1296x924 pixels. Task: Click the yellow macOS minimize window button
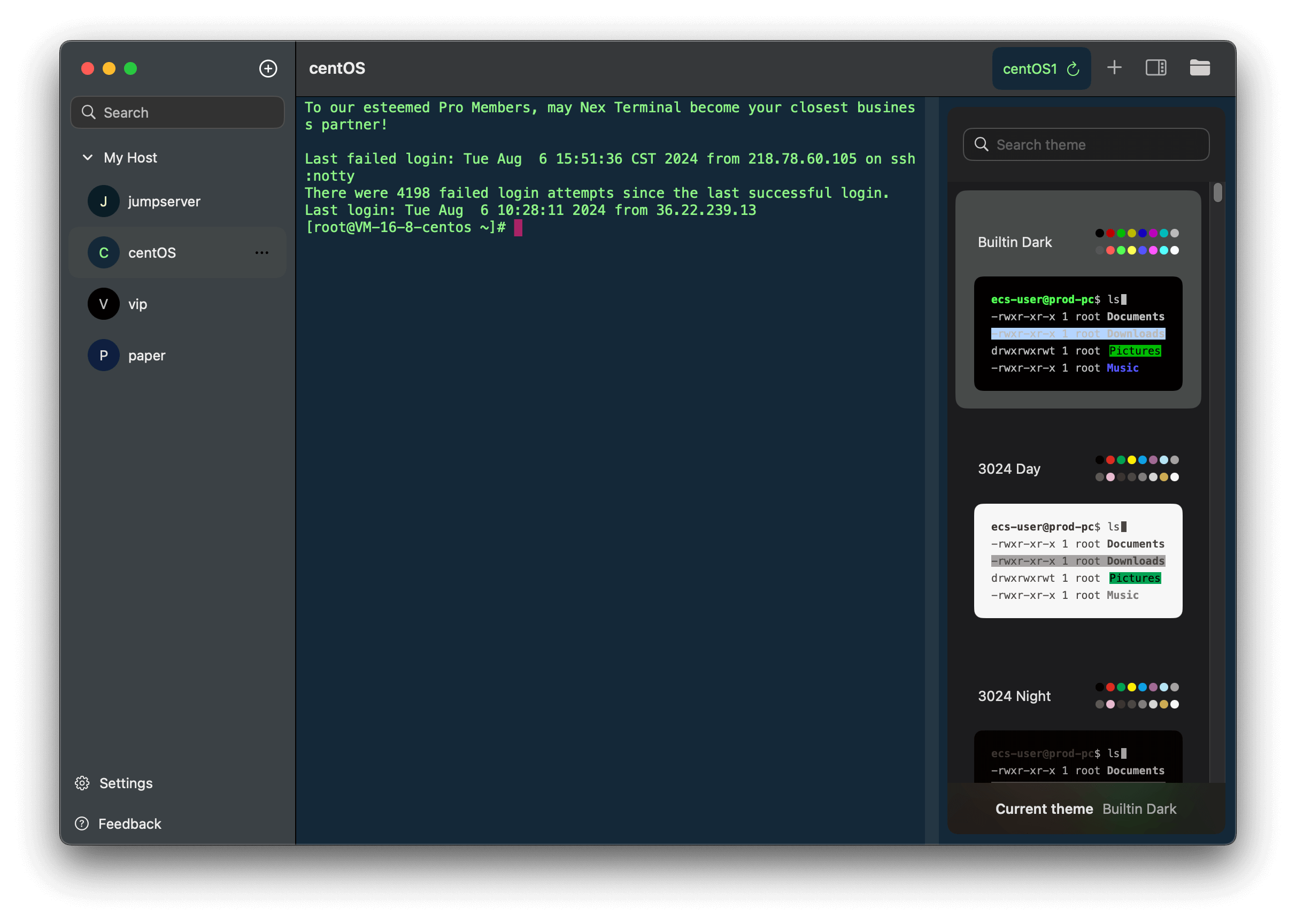click(109, 68)
